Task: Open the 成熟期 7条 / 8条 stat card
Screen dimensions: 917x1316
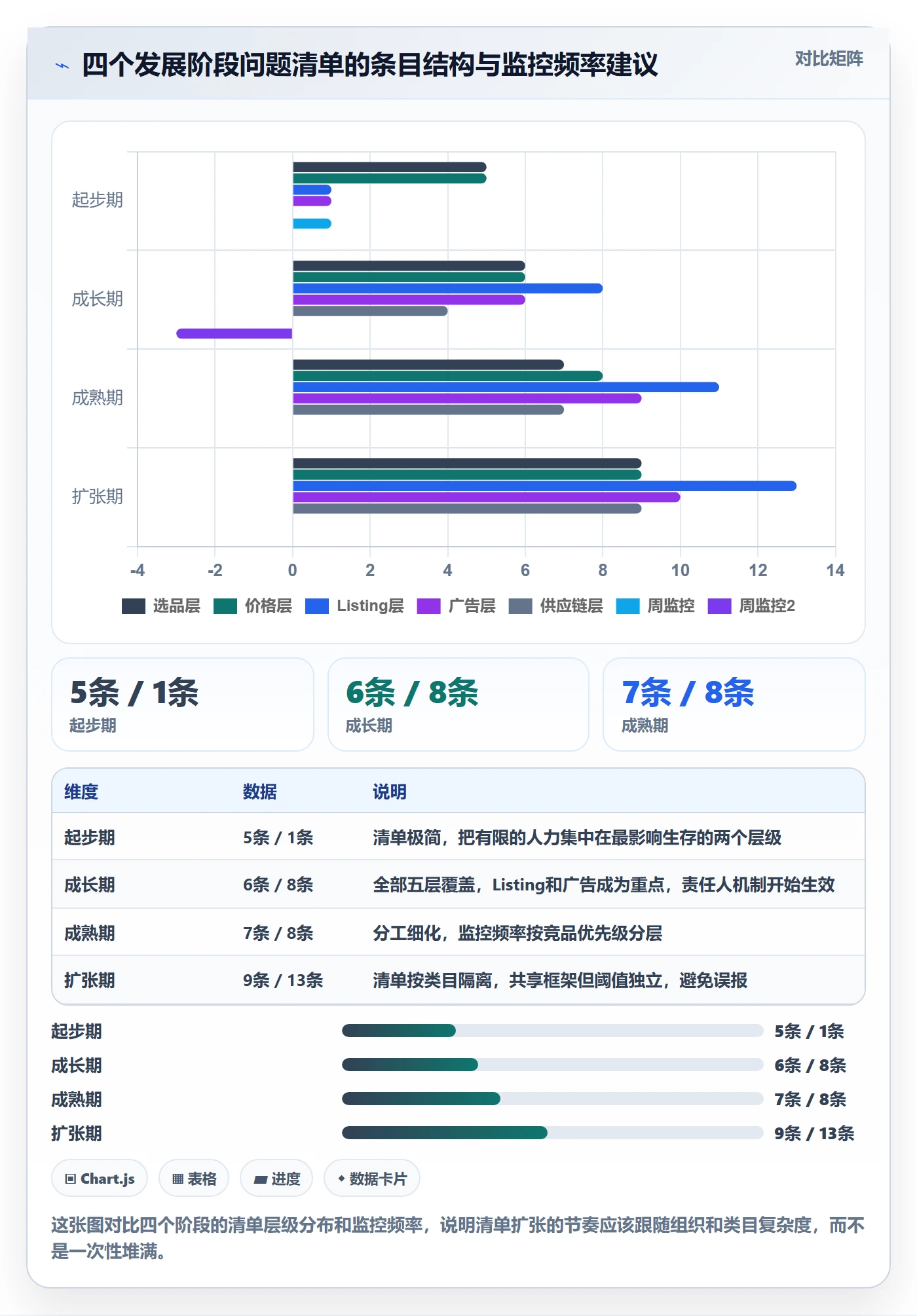Action: coord(734,704)
